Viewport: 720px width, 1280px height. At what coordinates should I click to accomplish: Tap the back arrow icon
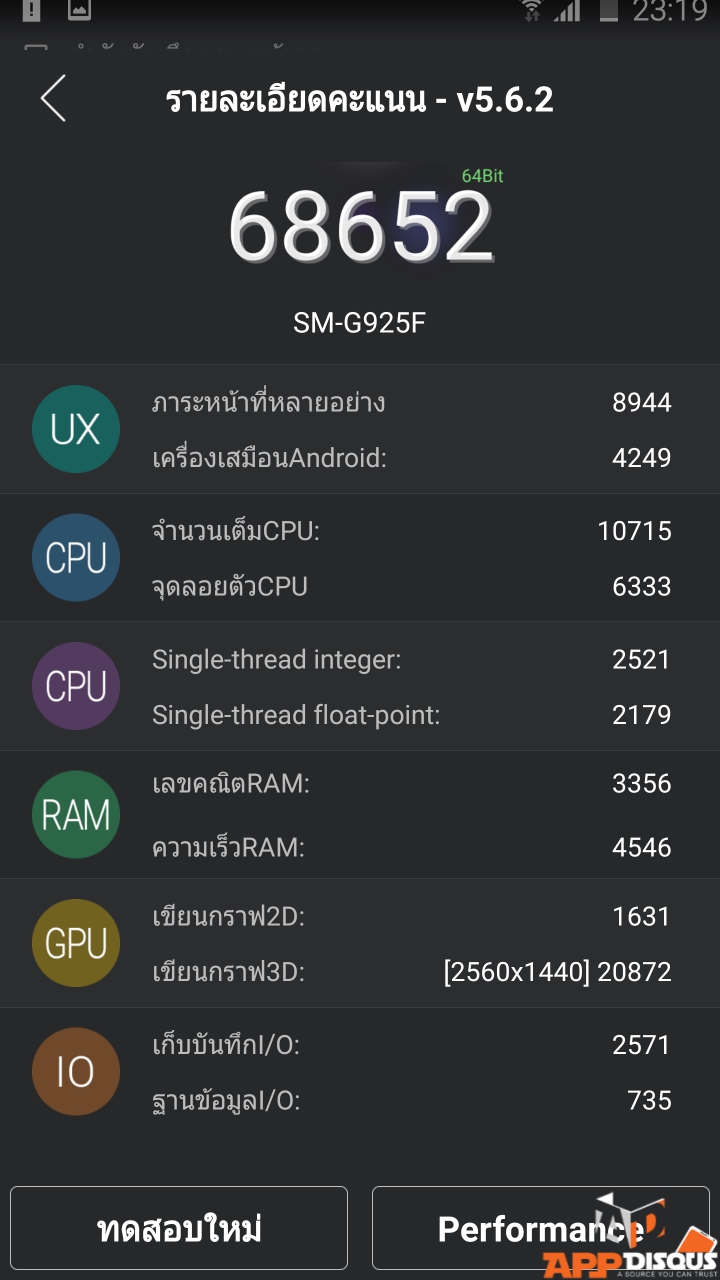(53, 99)
